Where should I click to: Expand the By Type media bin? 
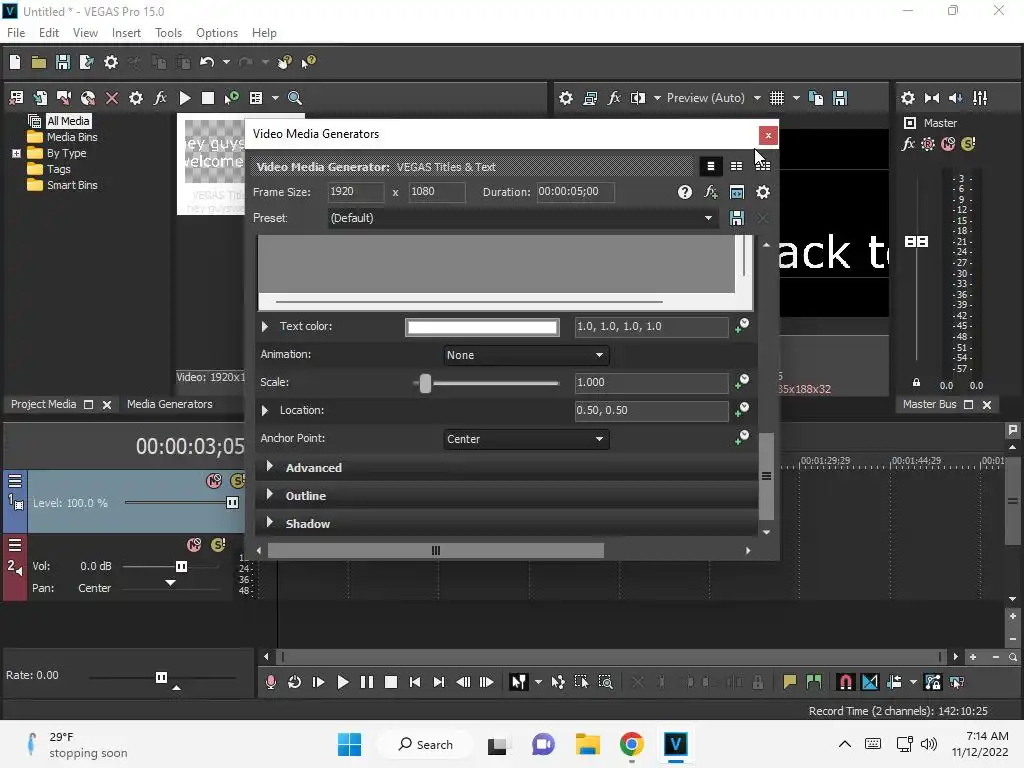pyautogui.click(x=16, y=153)
